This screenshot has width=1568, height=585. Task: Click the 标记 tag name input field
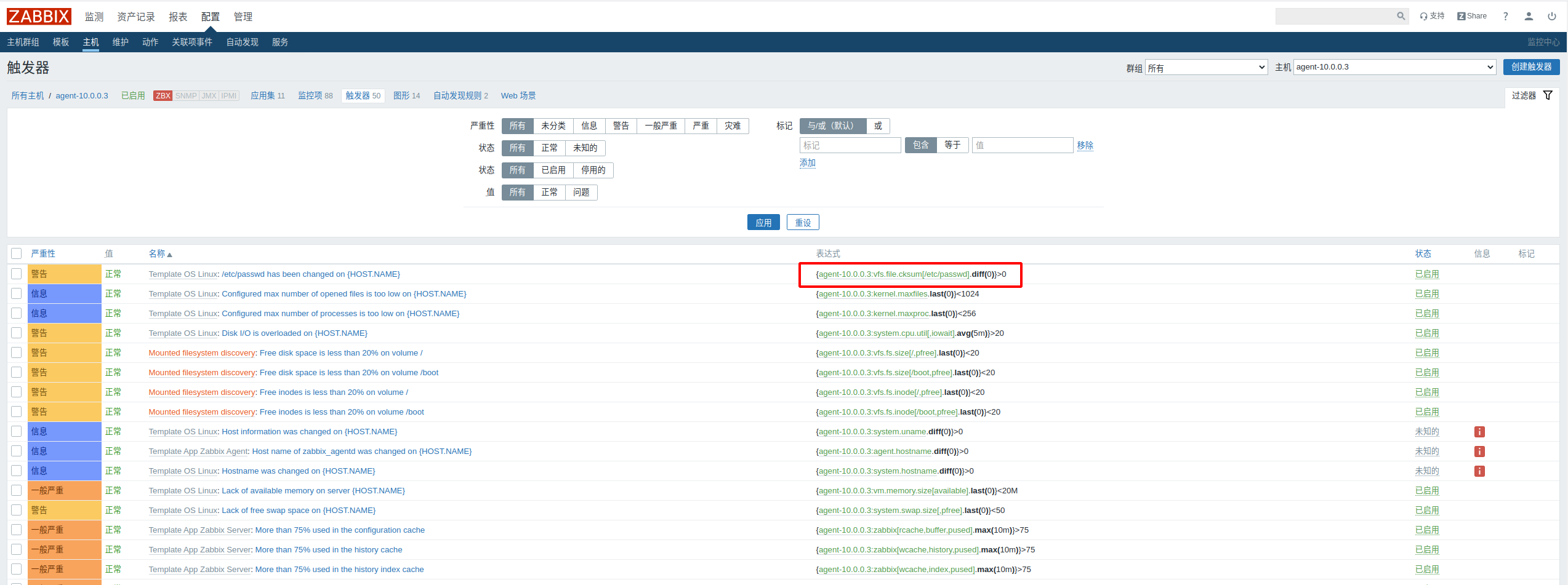pos(850,145)
